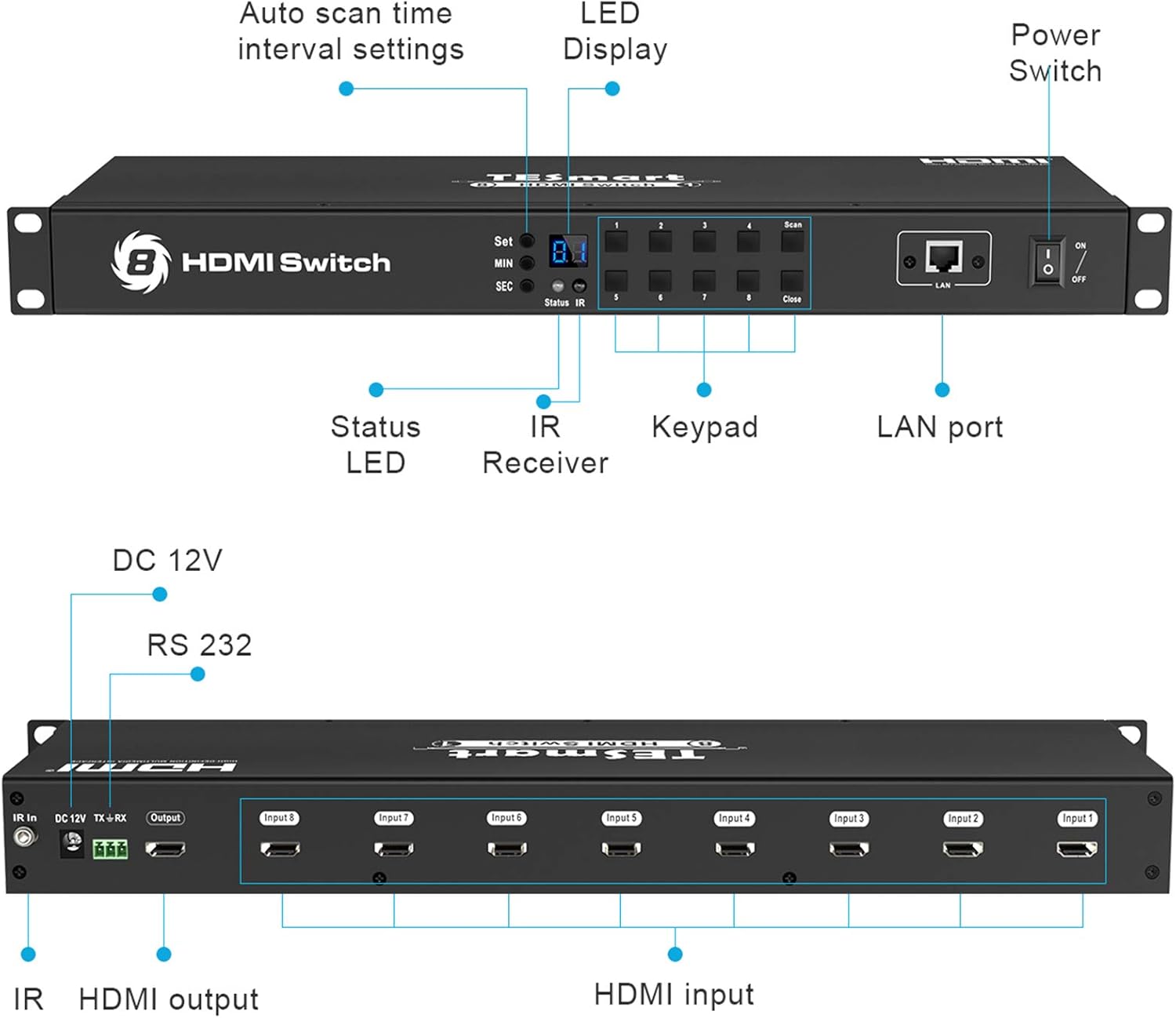Select the Input 1 HDMI port
The image size is (1176, 1018).
[x=1077, y=848]
